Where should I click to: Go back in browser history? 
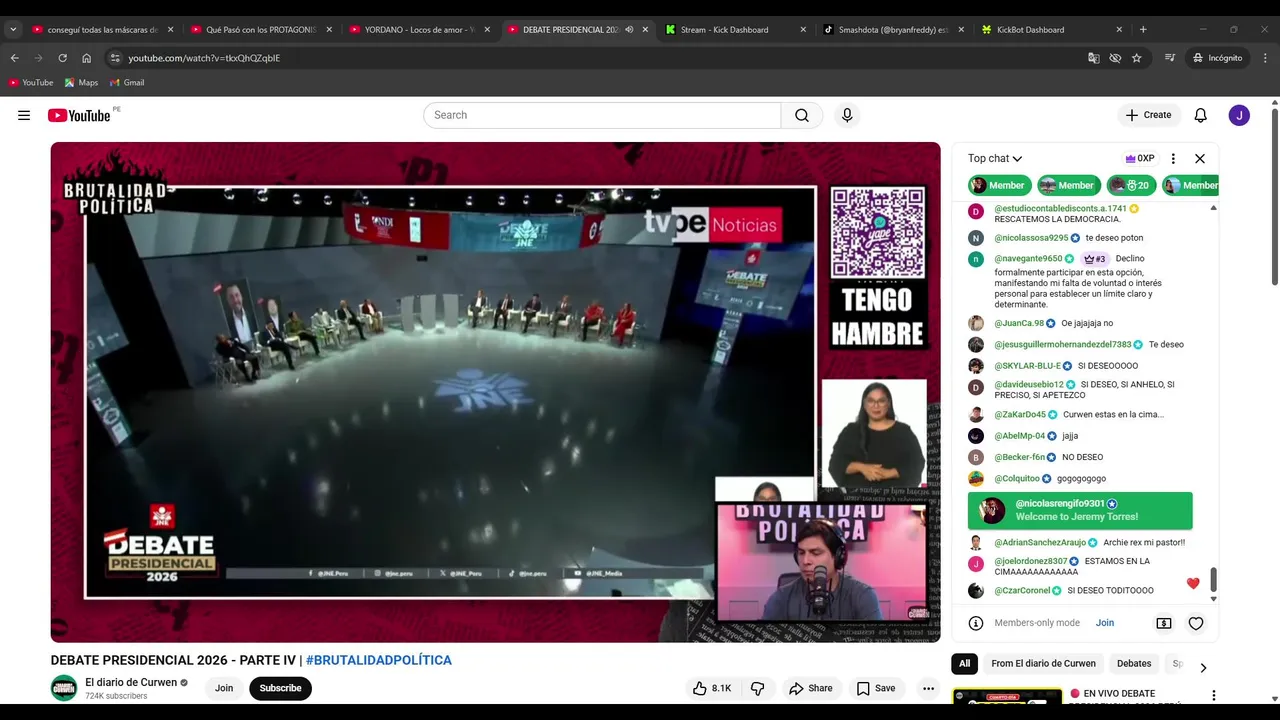tap(14, 58)
